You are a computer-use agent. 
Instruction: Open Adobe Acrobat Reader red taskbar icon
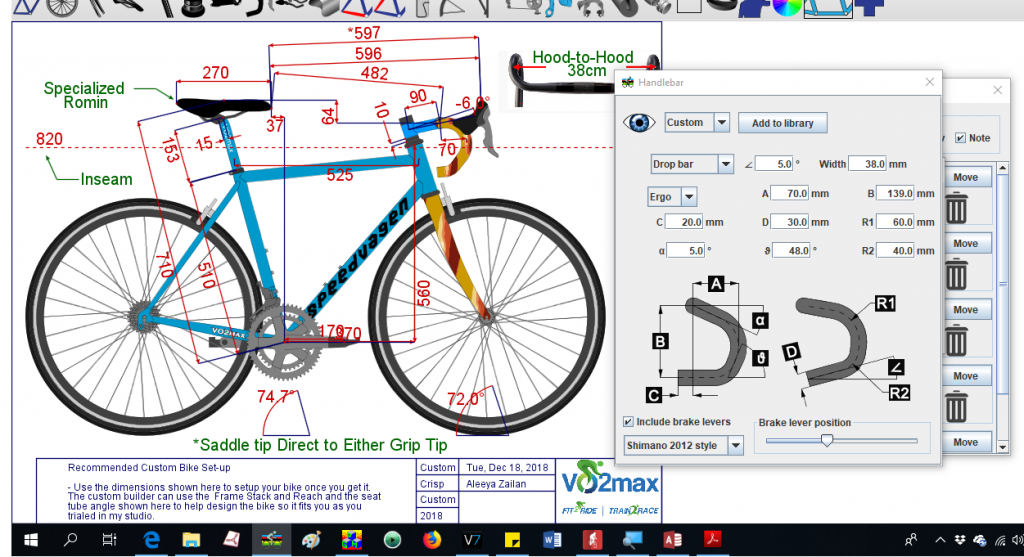(712, 540)
